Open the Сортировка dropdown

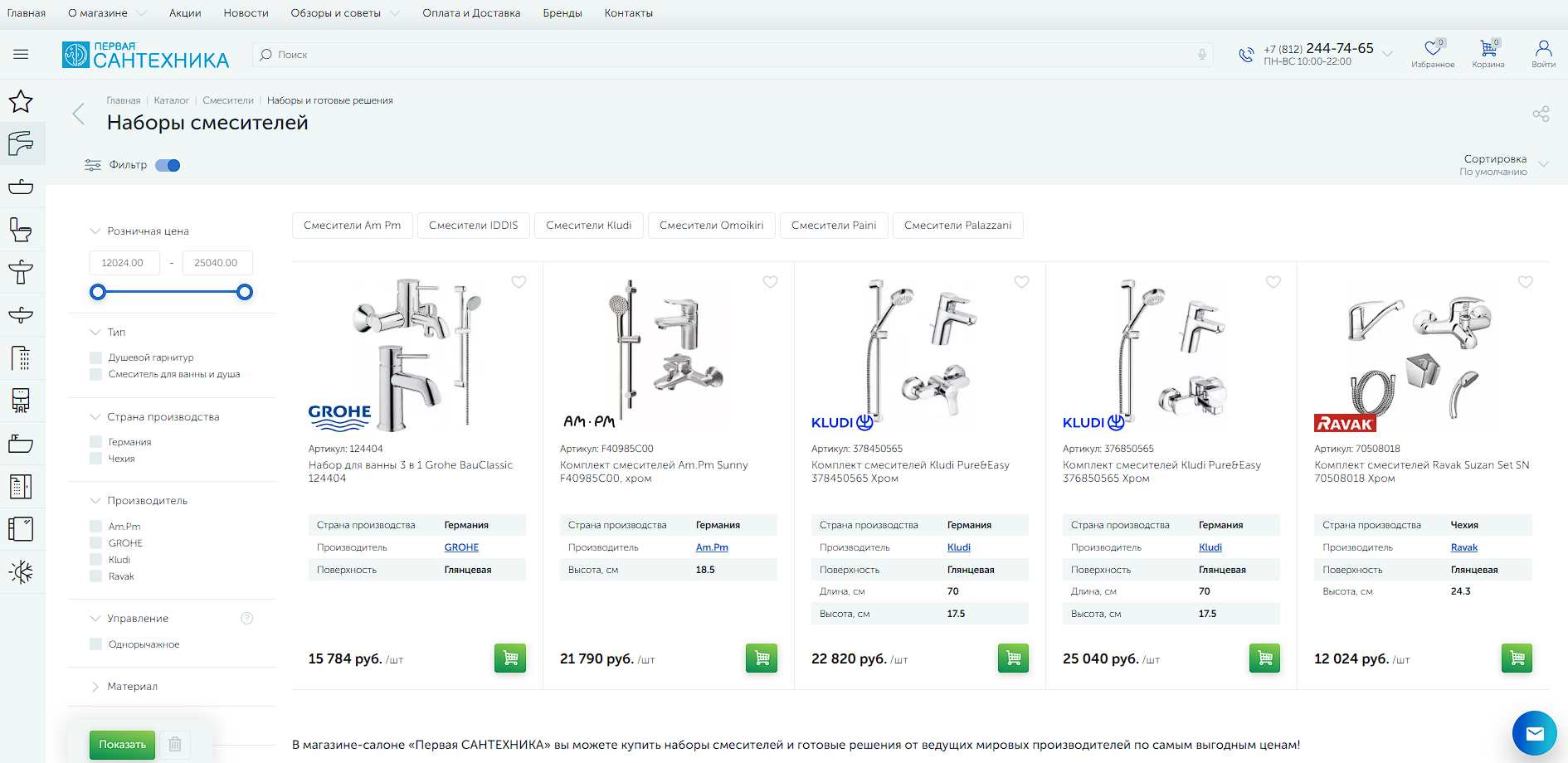point(1503,164)
